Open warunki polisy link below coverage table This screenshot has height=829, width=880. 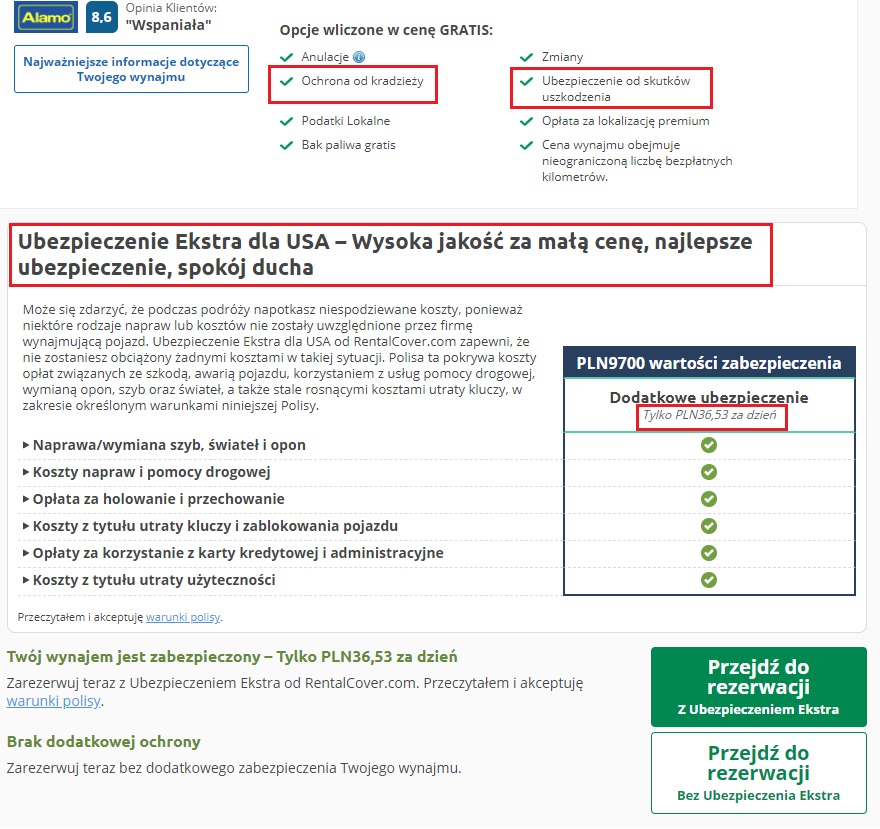(x=183, y=617)
